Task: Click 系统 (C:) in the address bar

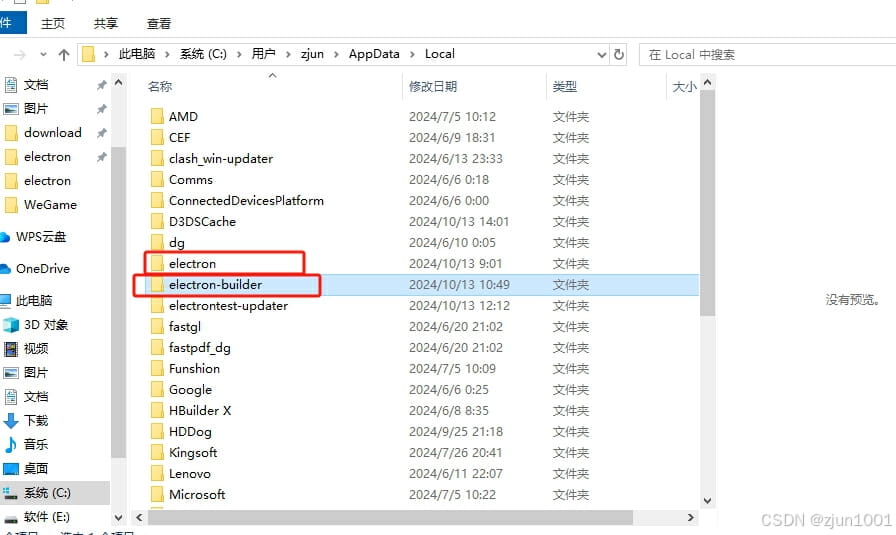Action: (203, 54)
